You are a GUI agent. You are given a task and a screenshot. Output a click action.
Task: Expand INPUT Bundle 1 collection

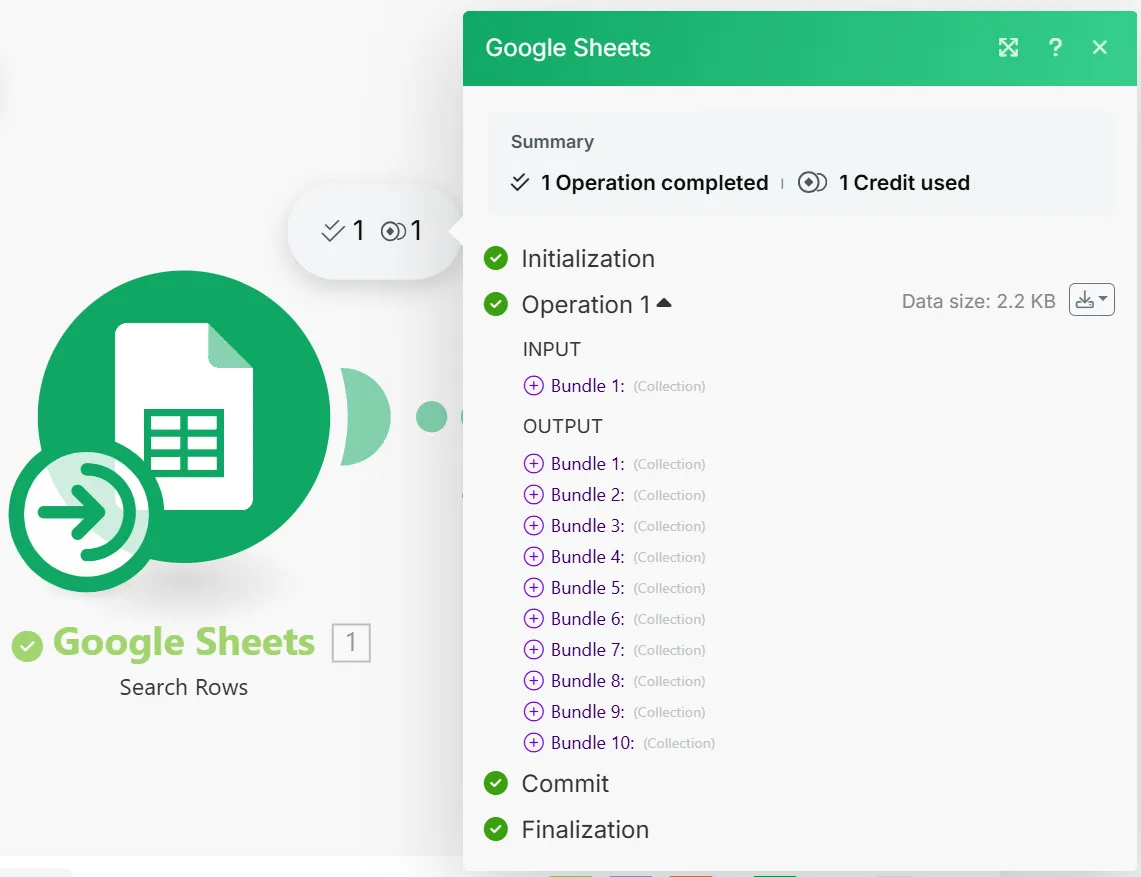[533, 386]
